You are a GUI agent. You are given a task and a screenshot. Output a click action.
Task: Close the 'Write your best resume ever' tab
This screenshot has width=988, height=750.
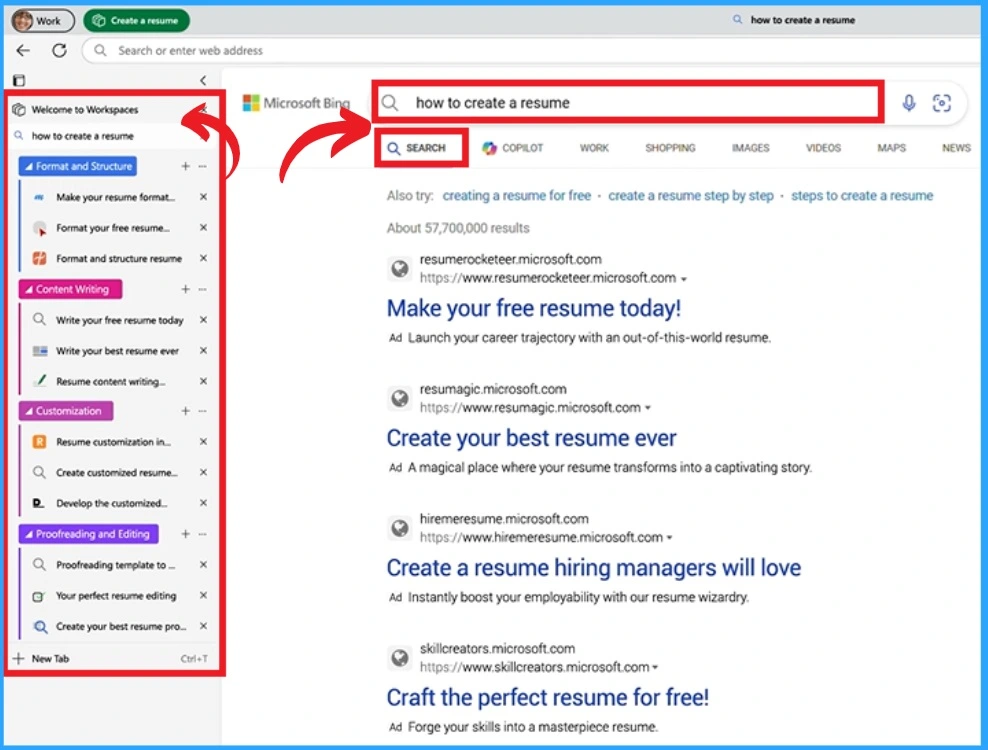204,350
